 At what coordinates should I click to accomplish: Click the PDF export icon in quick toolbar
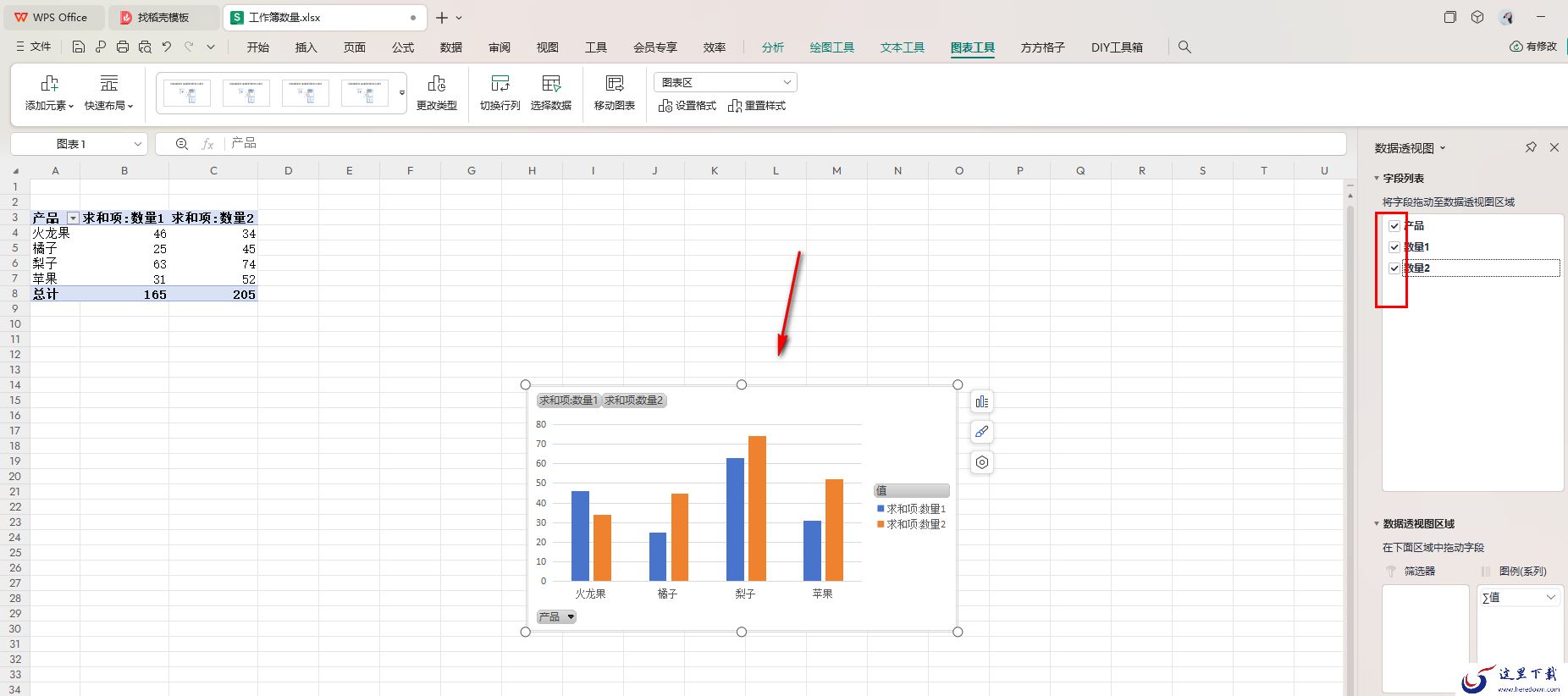coord(101,47)
